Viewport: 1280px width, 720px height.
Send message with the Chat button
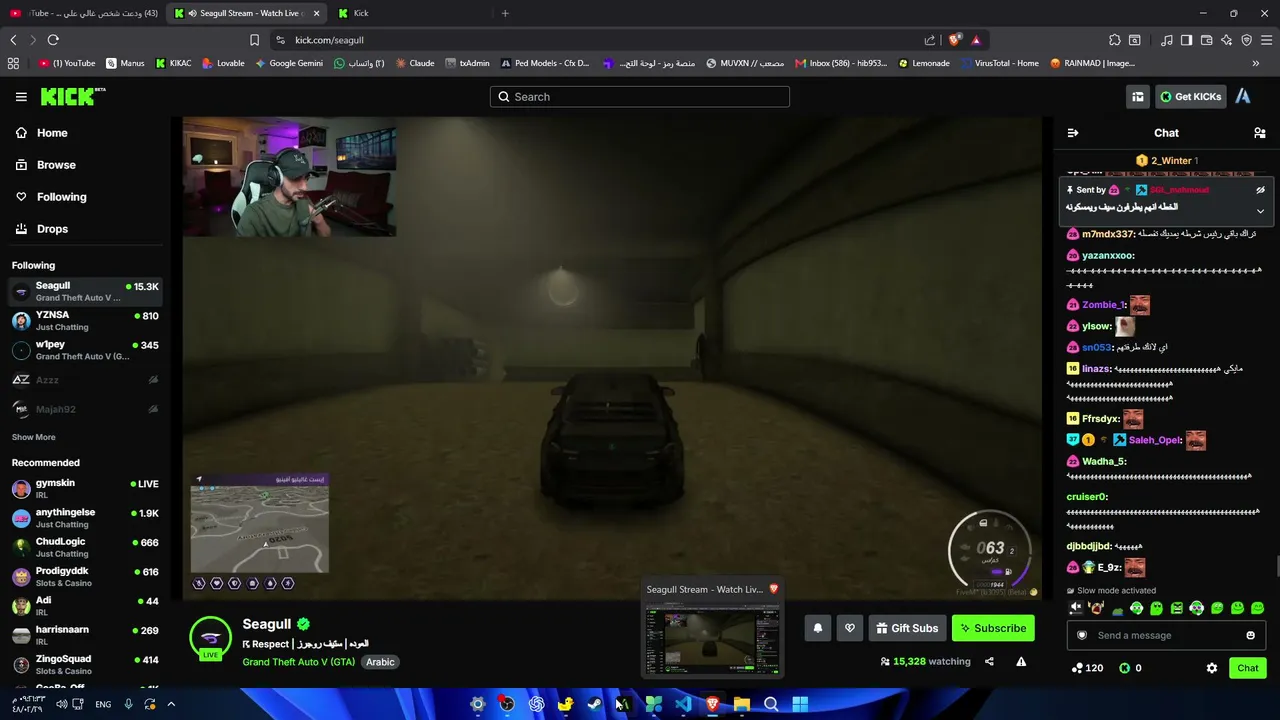click(1248, 668)
